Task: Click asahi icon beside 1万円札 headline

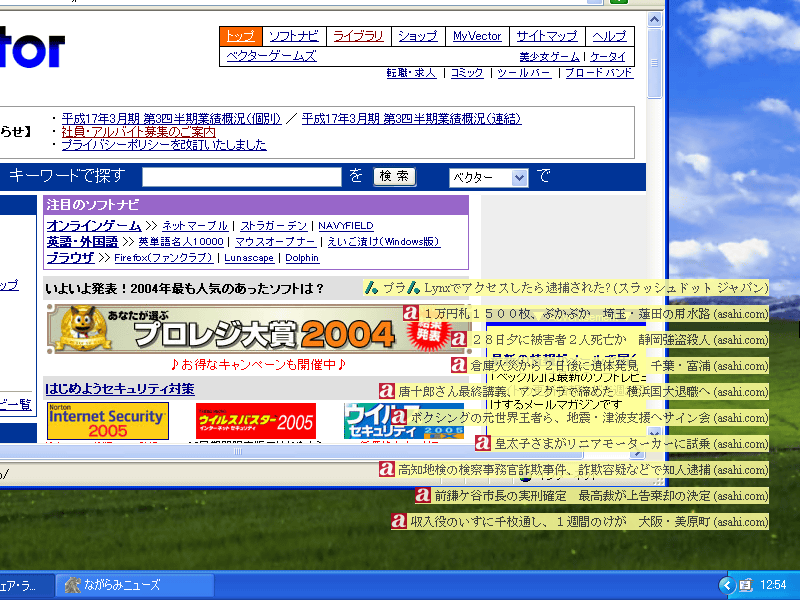Action: 411,313
